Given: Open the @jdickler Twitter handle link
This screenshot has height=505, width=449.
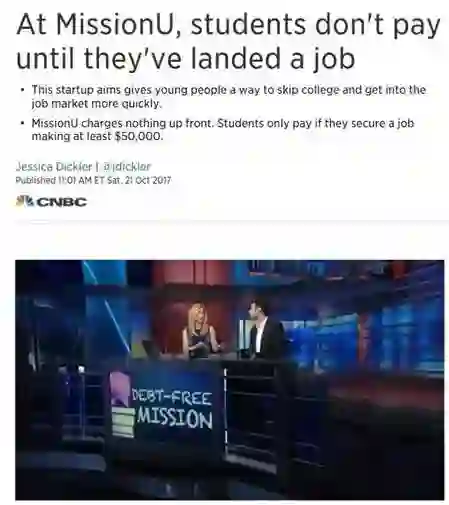Looking at the screenshot, I should (127, 166).
